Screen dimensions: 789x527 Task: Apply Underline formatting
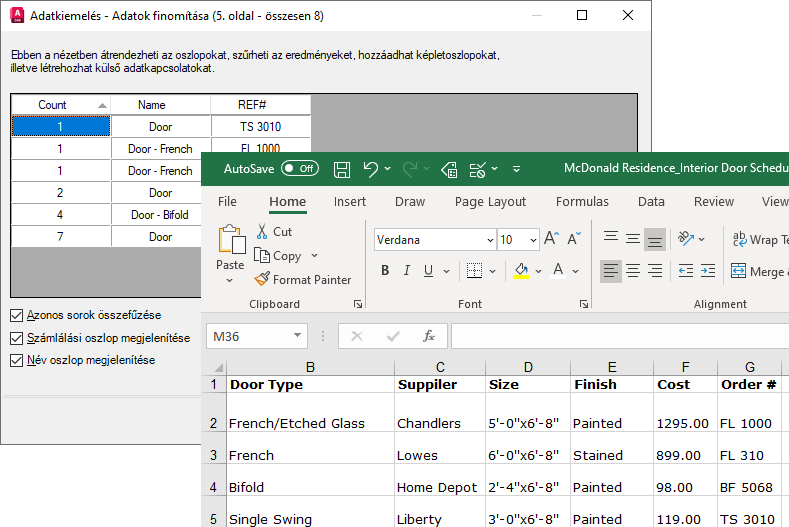[428, 271]
